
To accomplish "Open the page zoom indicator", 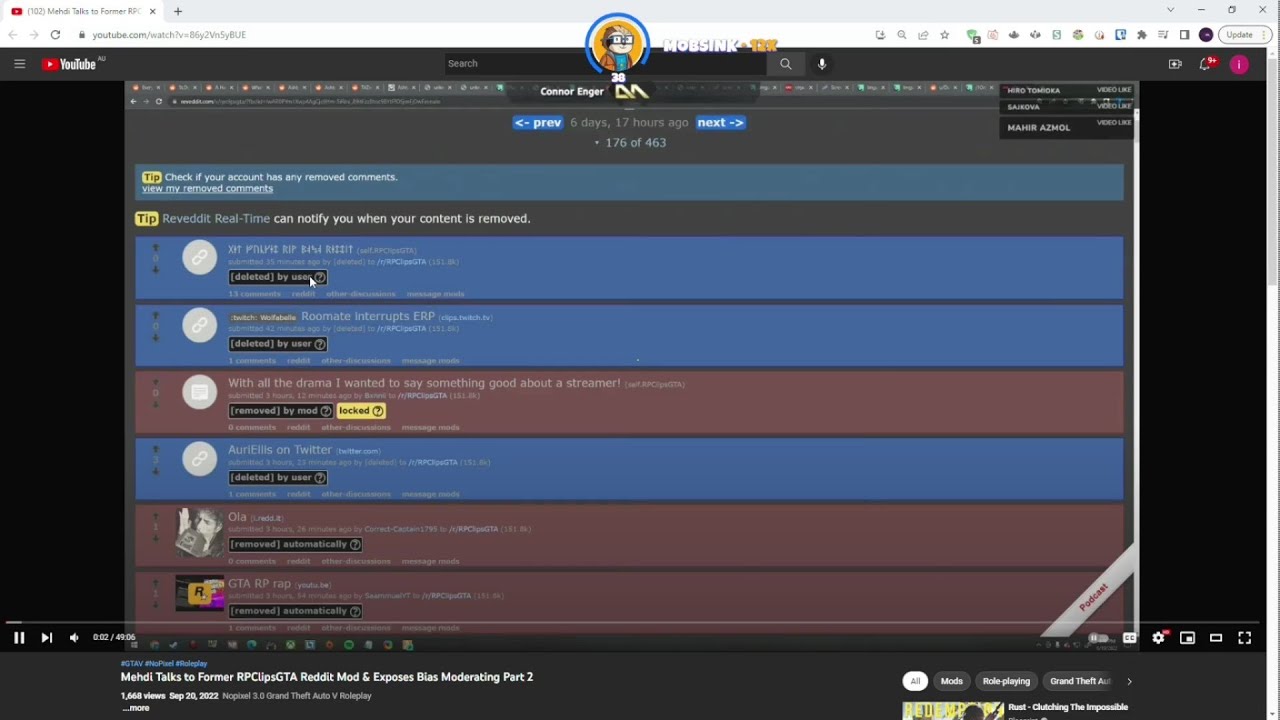I will (x=902, y=35).
